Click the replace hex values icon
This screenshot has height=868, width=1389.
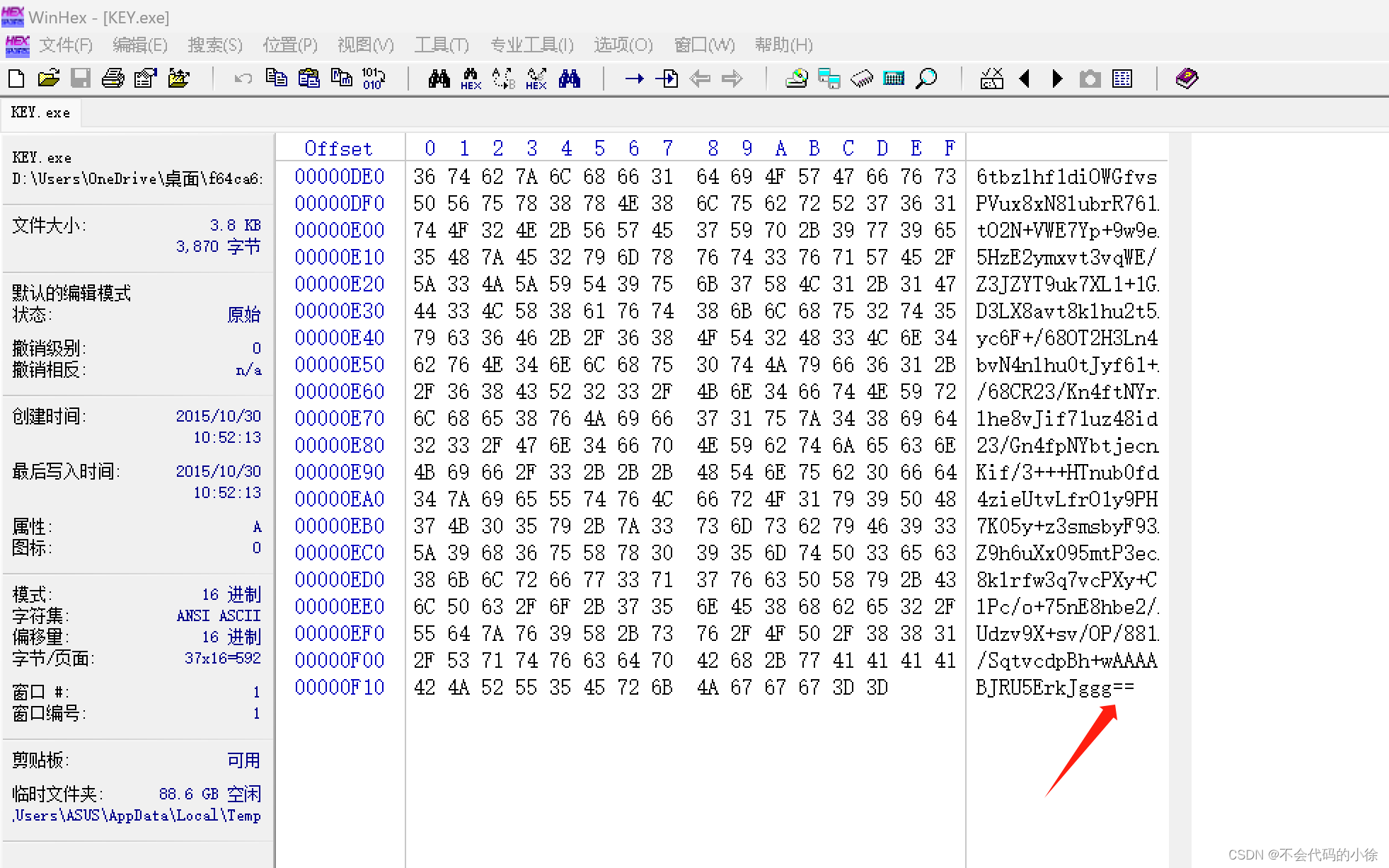click(x=536, y=79)
